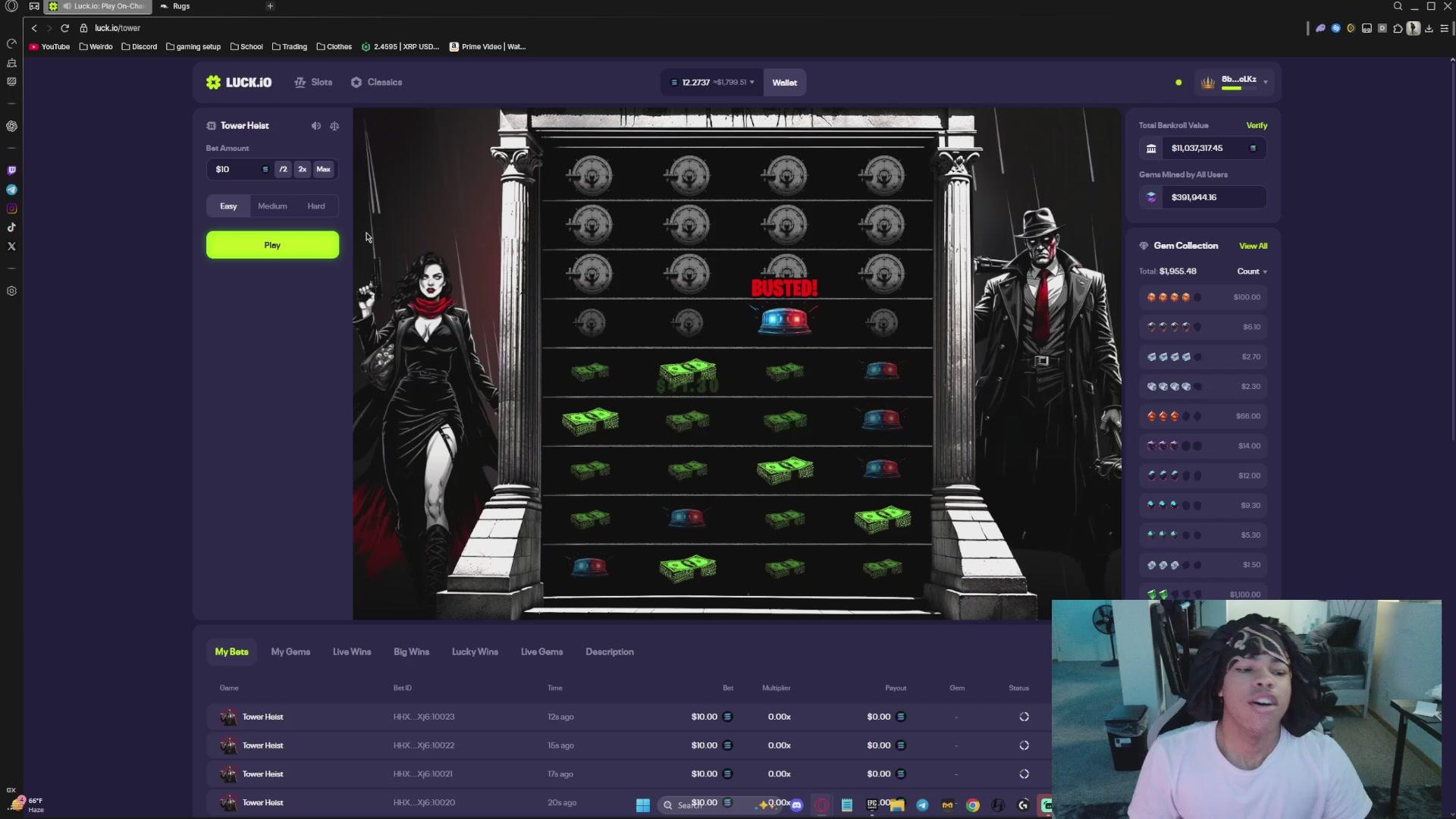Image resolution: width=1456 pixels, height=819 pixels.
Task: Open the 8b...eLKz account dropdown
Action: click(x=1235, y=83)
